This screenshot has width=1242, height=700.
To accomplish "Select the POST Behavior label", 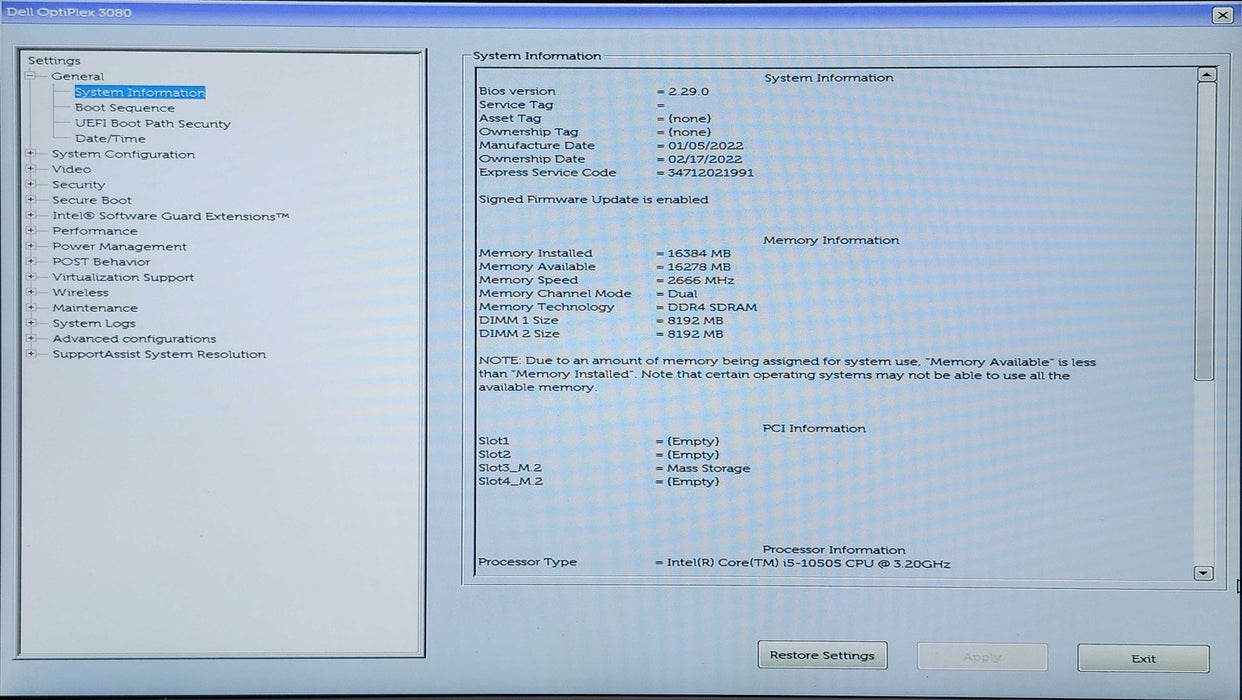I will pyautogui.click(x=101, y=262).
